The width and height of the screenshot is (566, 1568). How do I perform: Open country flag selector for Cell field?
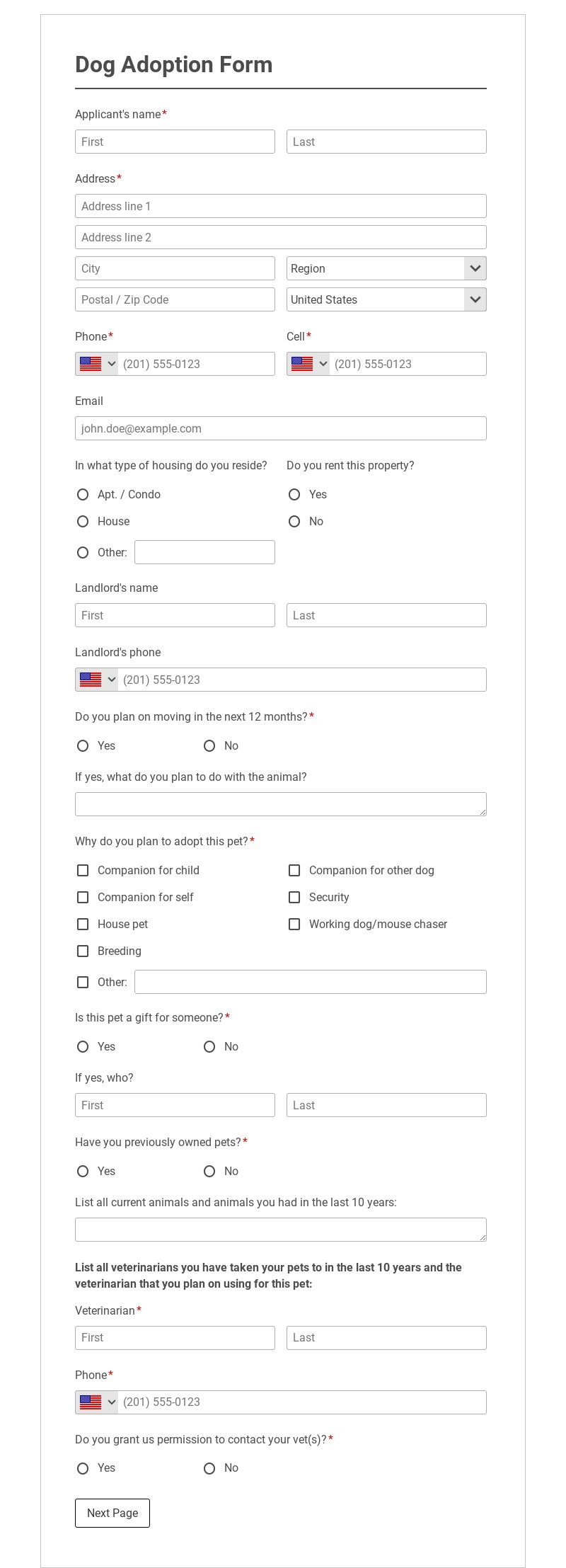[x=308, y=364]
